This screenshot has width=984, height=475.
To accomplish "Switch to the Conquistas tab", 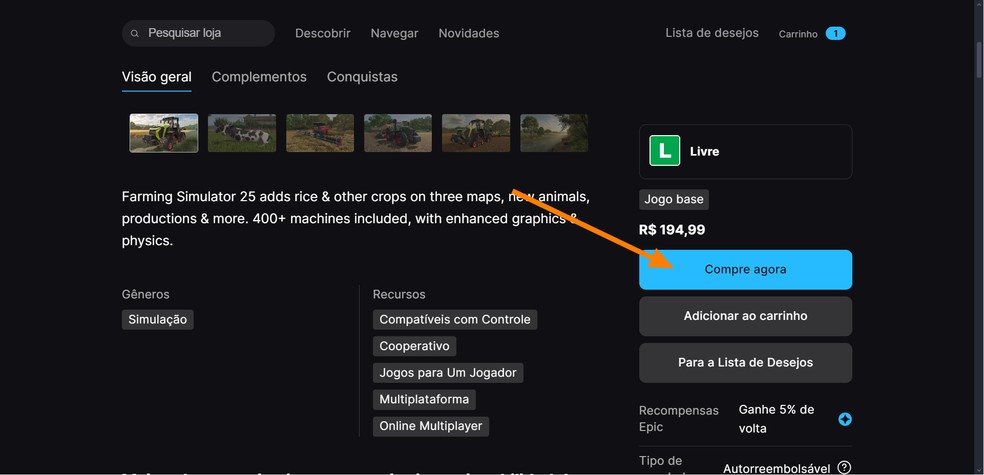I will tap(362, 77).
